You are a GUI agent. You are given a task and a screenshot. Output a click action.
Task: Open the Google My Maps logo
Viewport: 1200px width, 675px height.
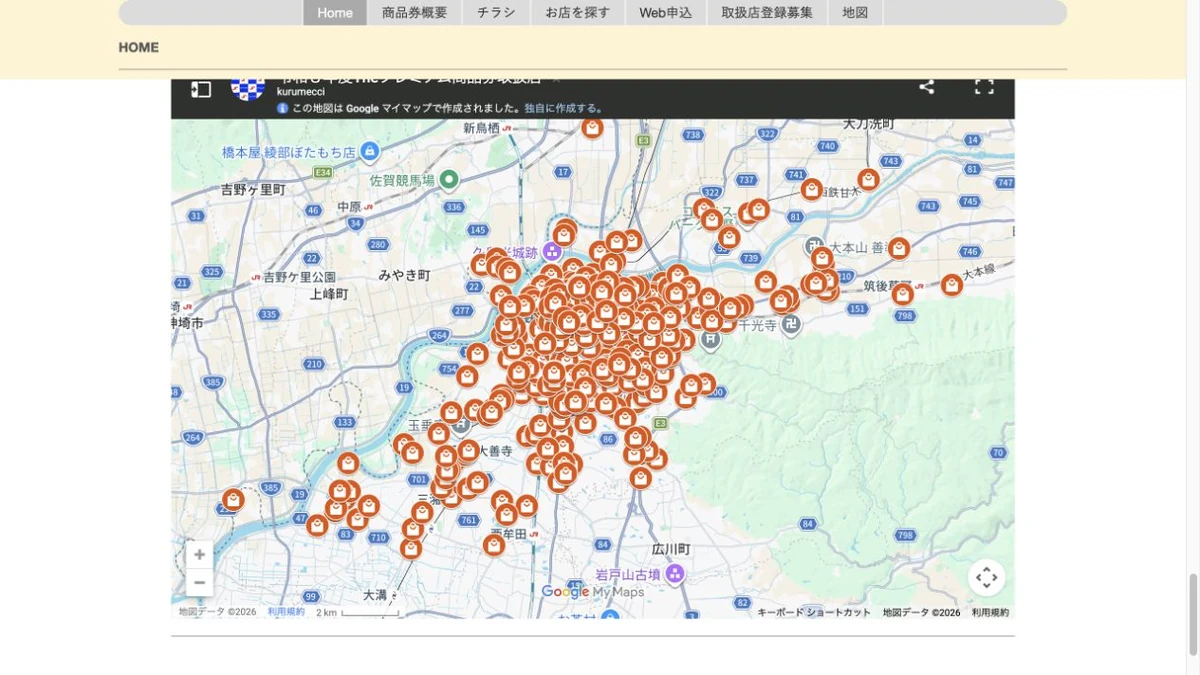tap(593, 592)
